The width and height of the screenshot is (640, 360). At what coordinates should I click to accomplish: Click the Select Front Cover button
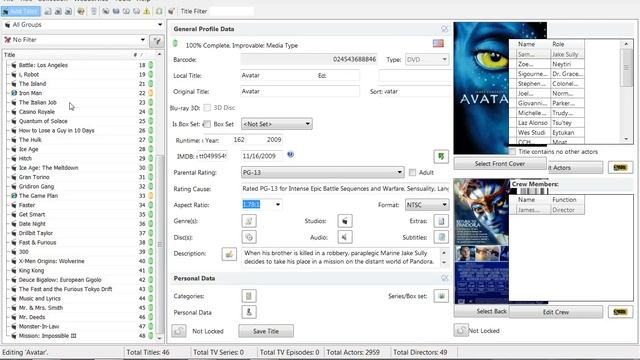(500, 164)
